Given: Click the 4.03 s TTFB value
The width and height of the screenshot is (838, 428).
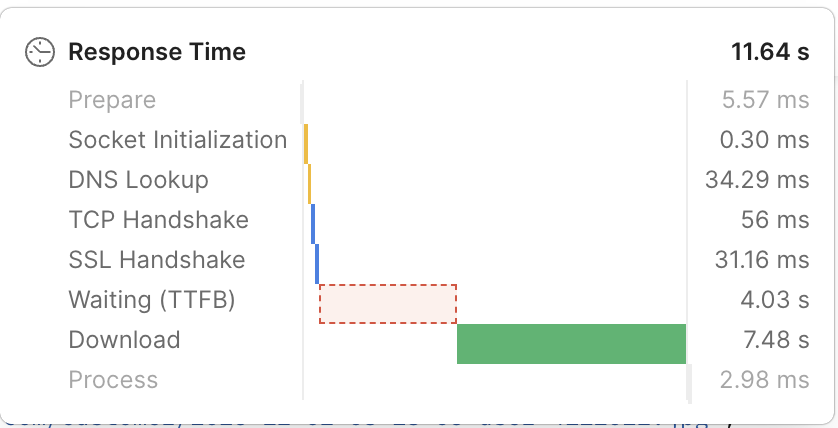Looking at the screenshot, I should coord(775,300).
